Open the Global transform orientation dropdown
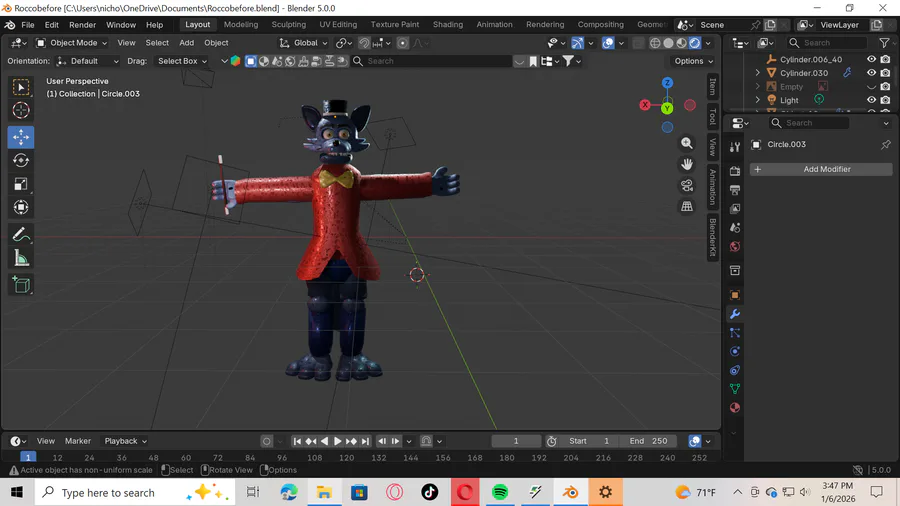 coord(302,43)
